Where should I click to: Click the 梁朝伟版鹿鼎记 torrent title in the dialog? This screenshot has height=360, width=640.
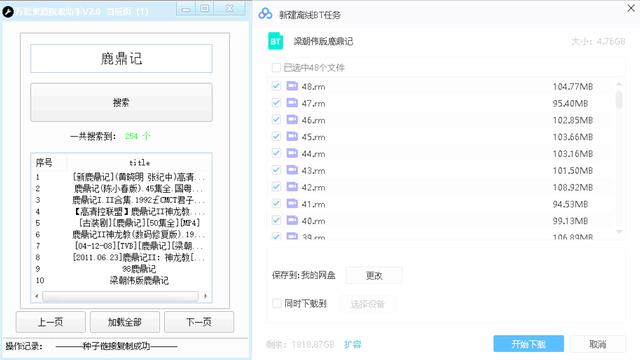(323, 41)
